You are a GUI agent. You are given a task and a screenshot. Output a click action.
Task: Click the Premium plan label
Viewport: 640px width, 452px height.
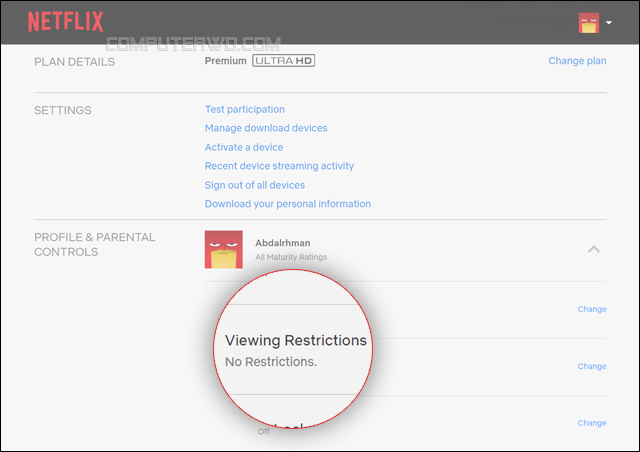point(225,61)
